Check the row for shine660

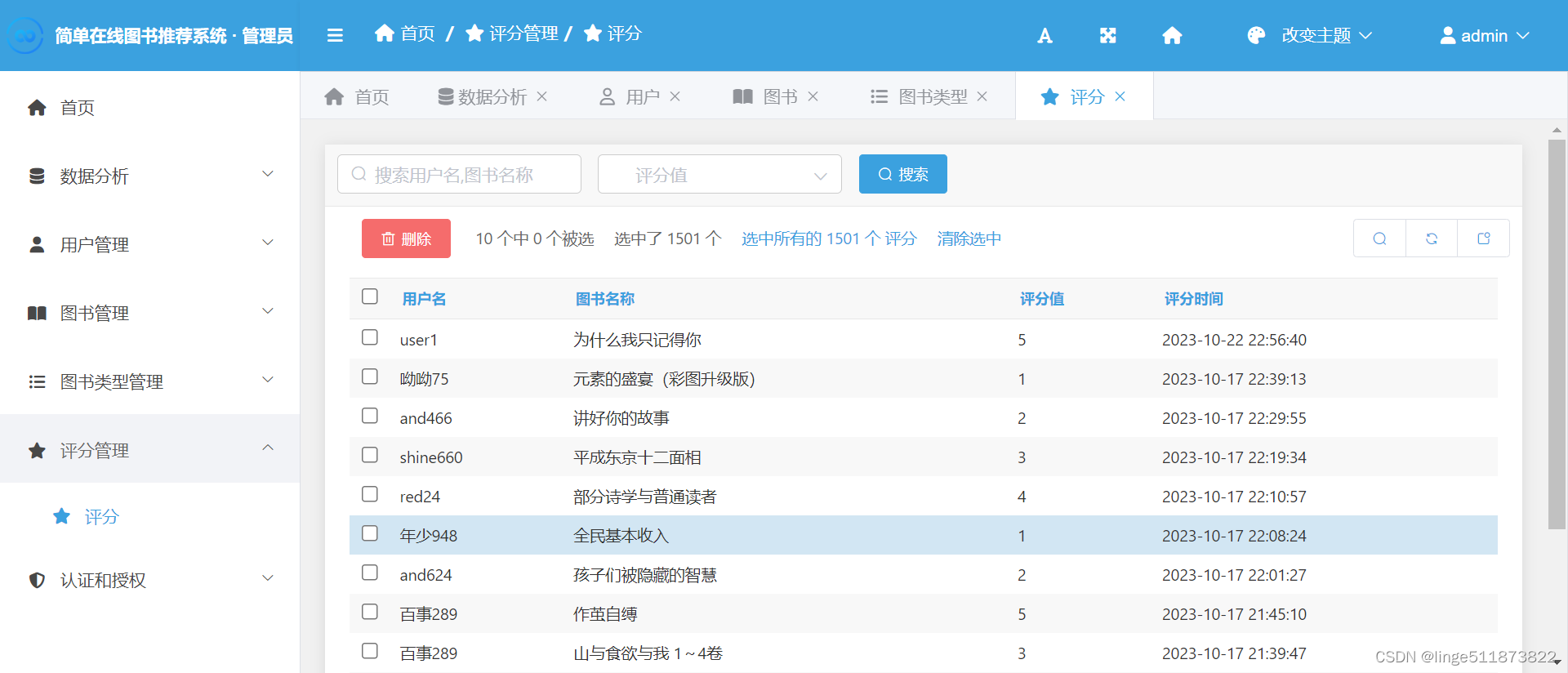pos(370,455)
